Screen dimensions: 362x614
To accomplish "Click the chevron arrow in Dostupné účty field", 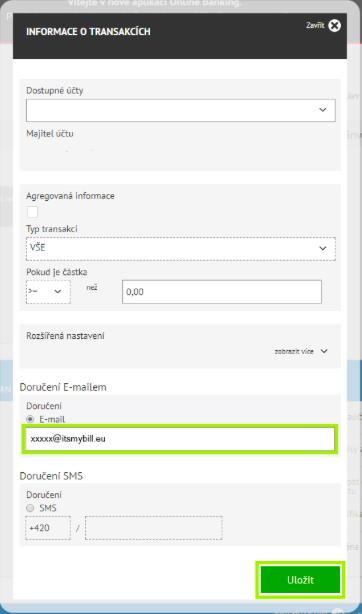I will point(322,110).
